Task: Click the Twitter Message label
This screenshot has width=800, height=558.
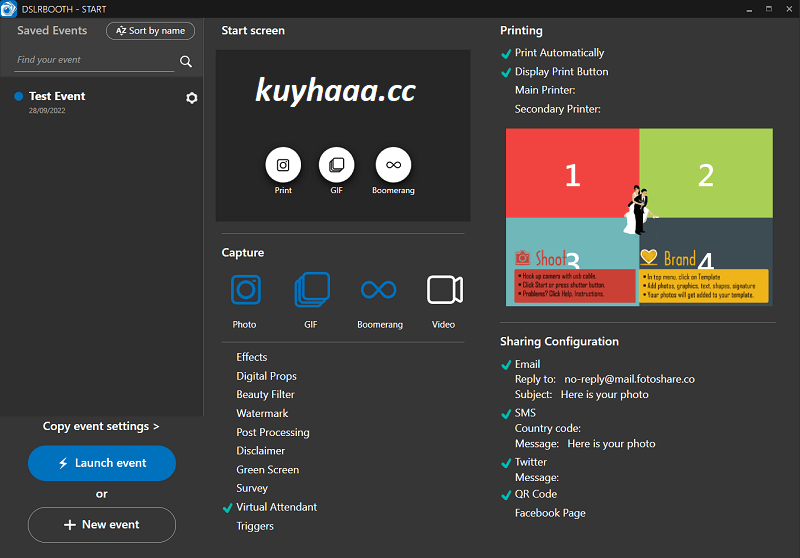Action: tap(537, 477)
